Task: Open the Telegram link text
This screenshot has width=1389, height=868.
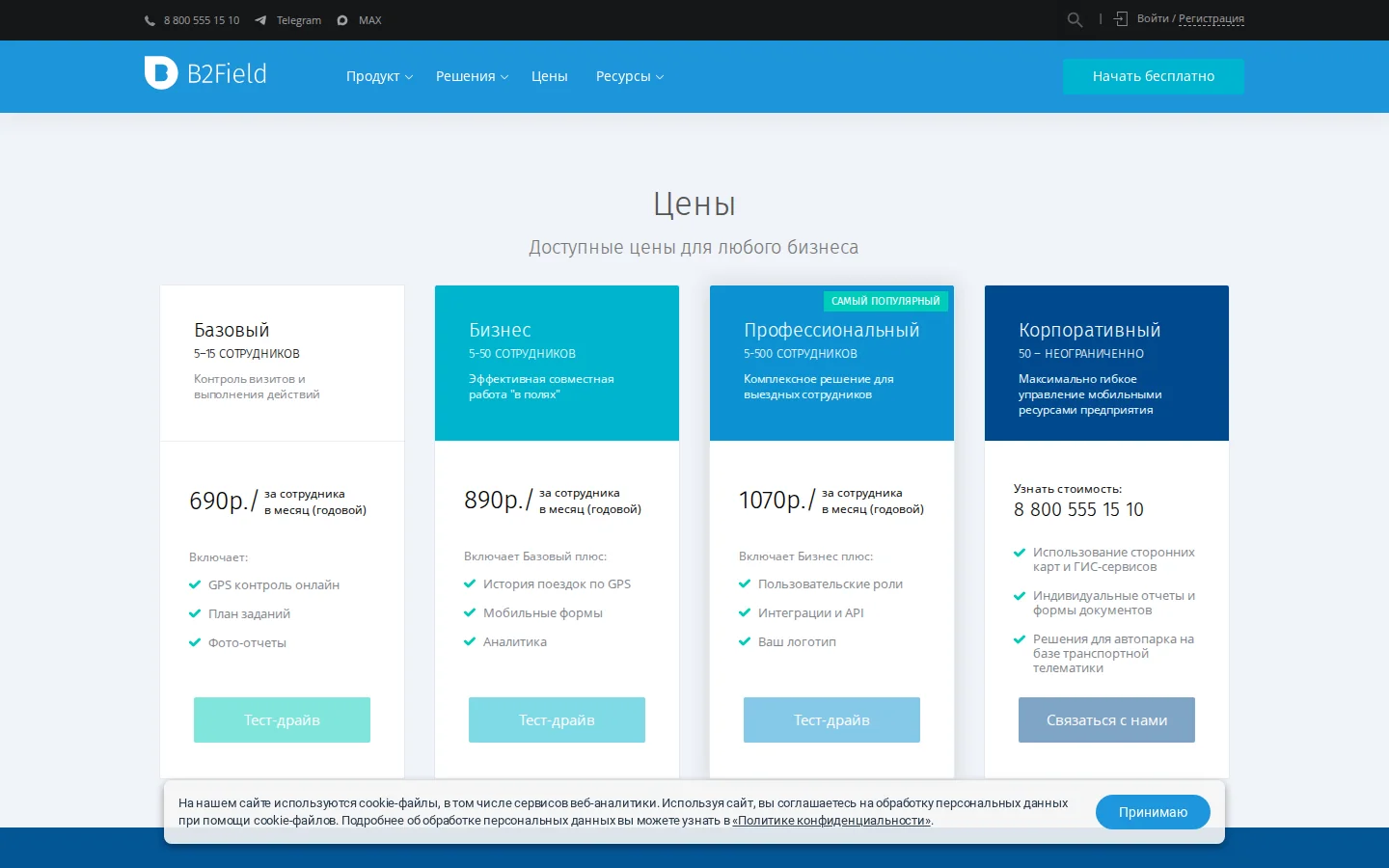Action: pos(299,20)
